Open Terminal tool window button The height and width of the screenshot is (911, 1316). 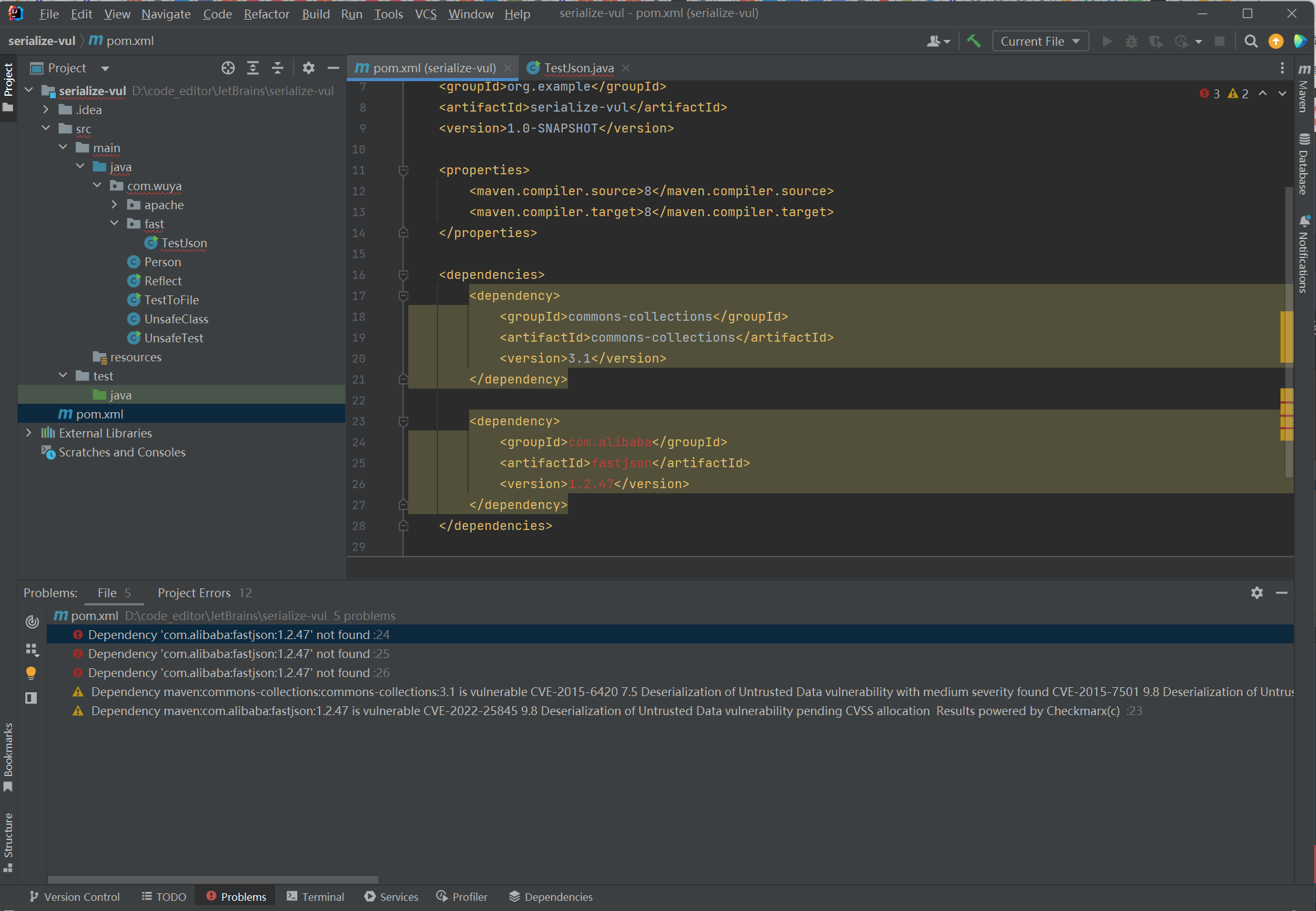point(315,897)
